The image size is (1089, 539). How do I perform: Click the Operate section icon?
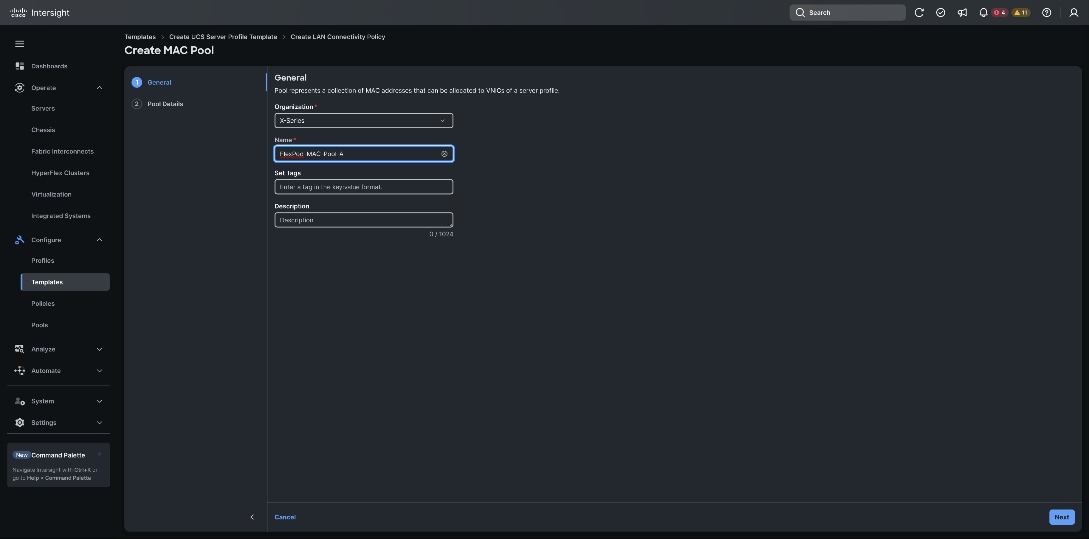click(19, 88)
